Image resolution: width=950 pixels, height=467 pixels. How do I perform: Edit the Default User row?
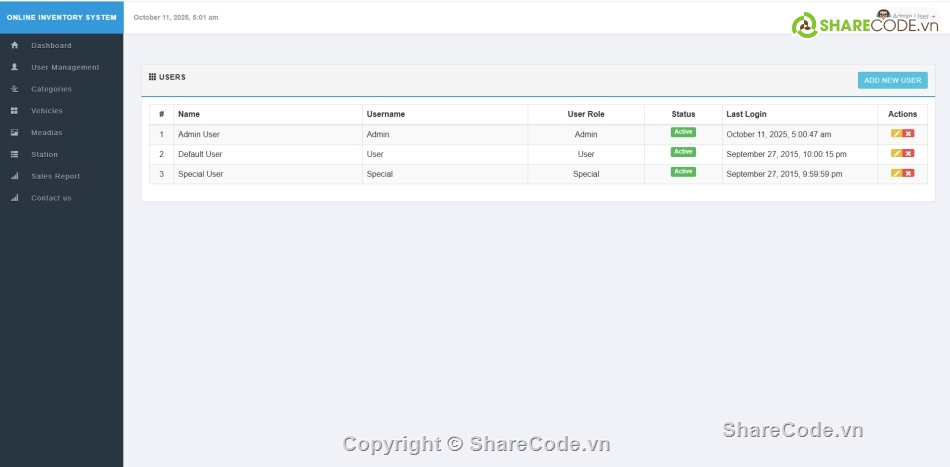click(897, 154)
